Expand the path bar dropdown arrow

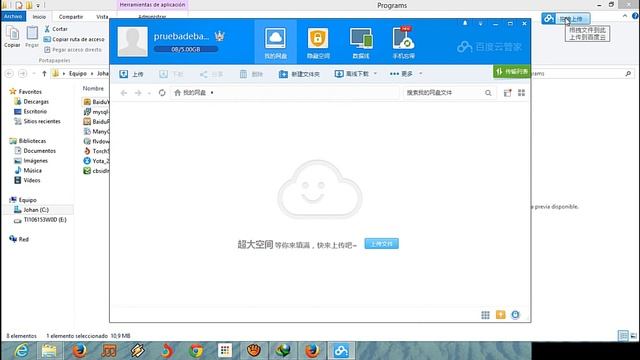click(x=212, y=93)
